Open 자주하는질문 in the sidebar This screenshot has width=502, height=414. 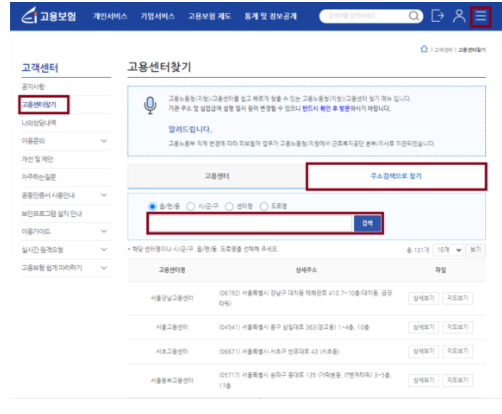click(39, 177)
